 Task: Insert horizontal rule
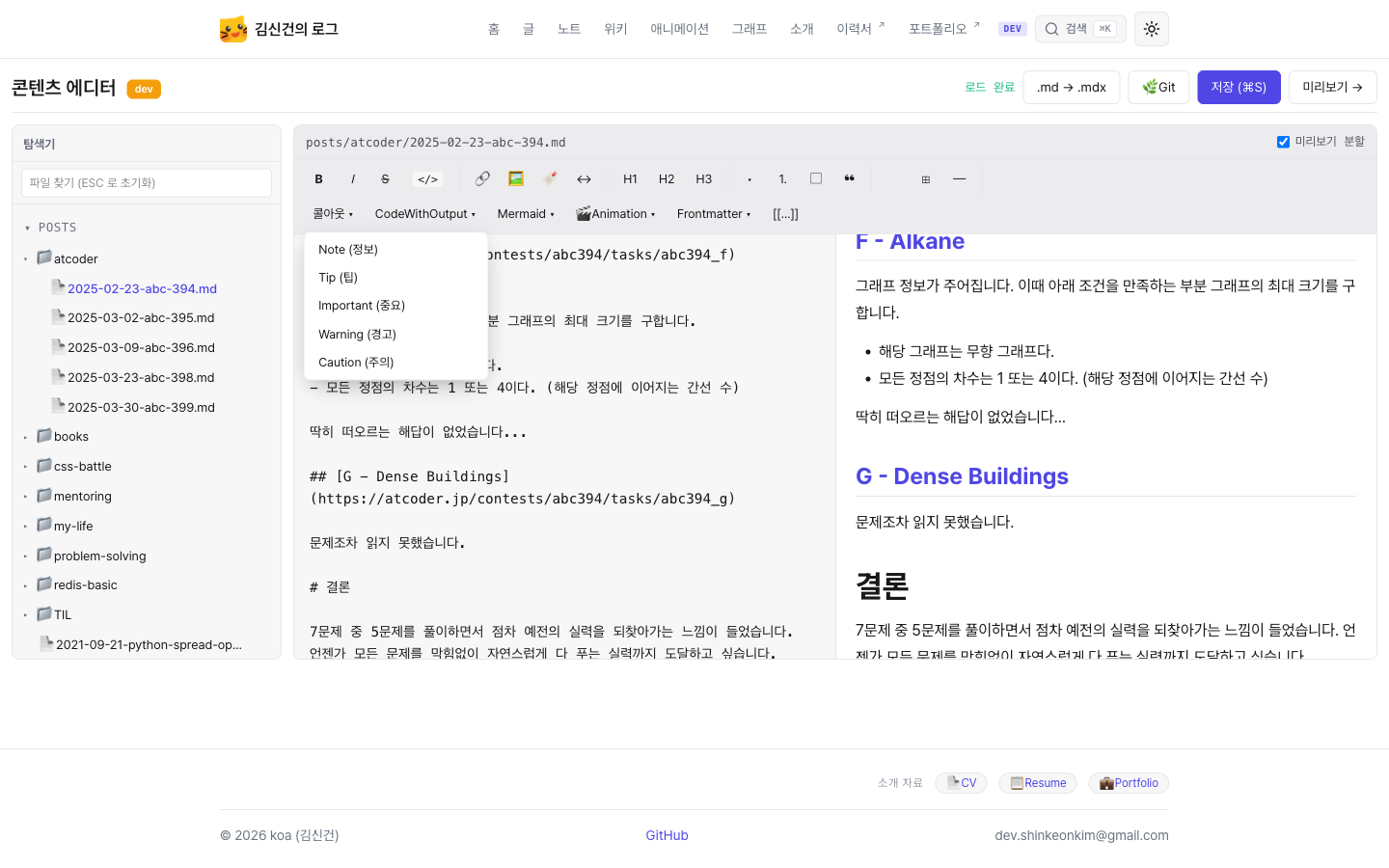959,179
